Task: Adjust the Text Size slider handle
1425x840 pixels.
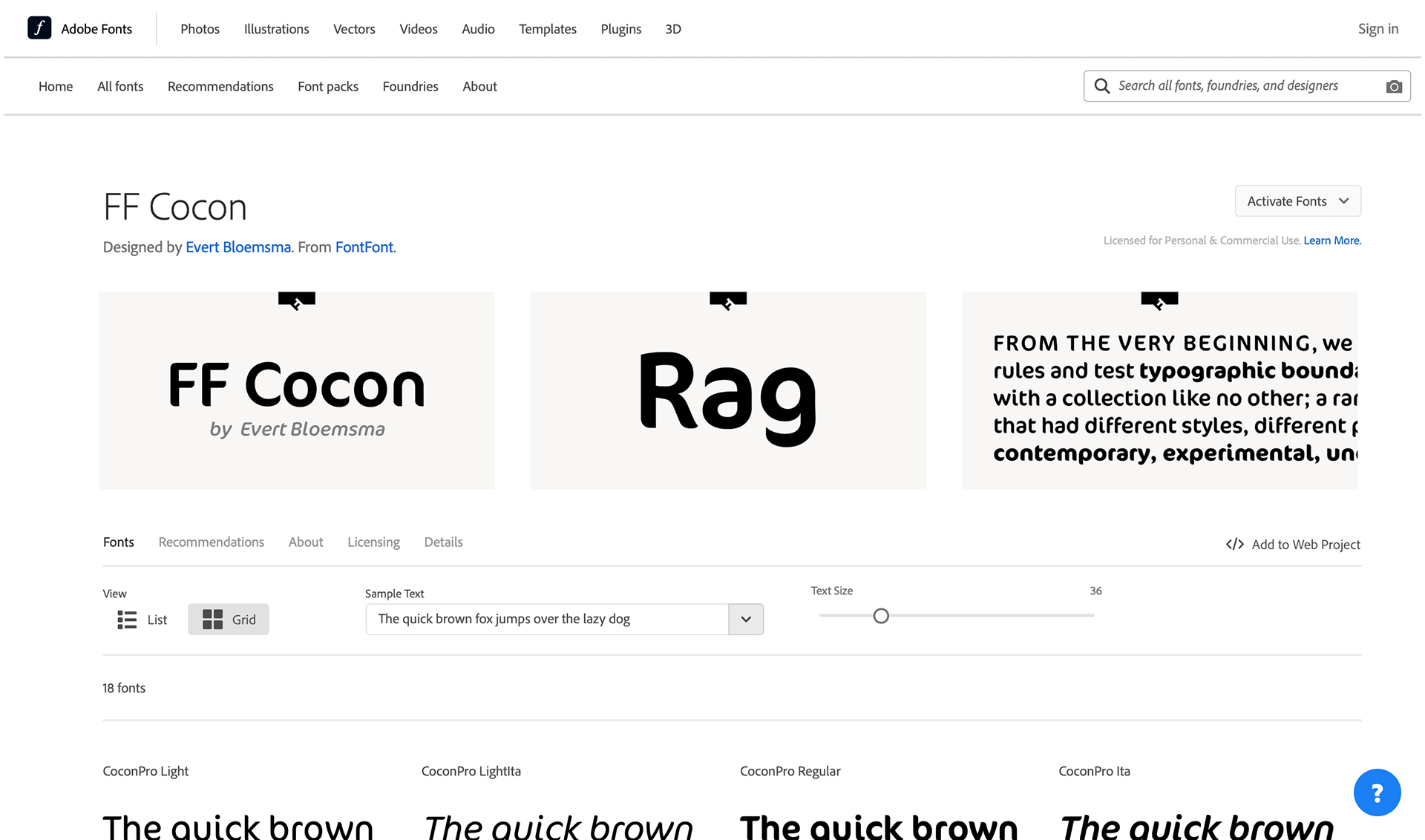Action: tap(881, 616)
